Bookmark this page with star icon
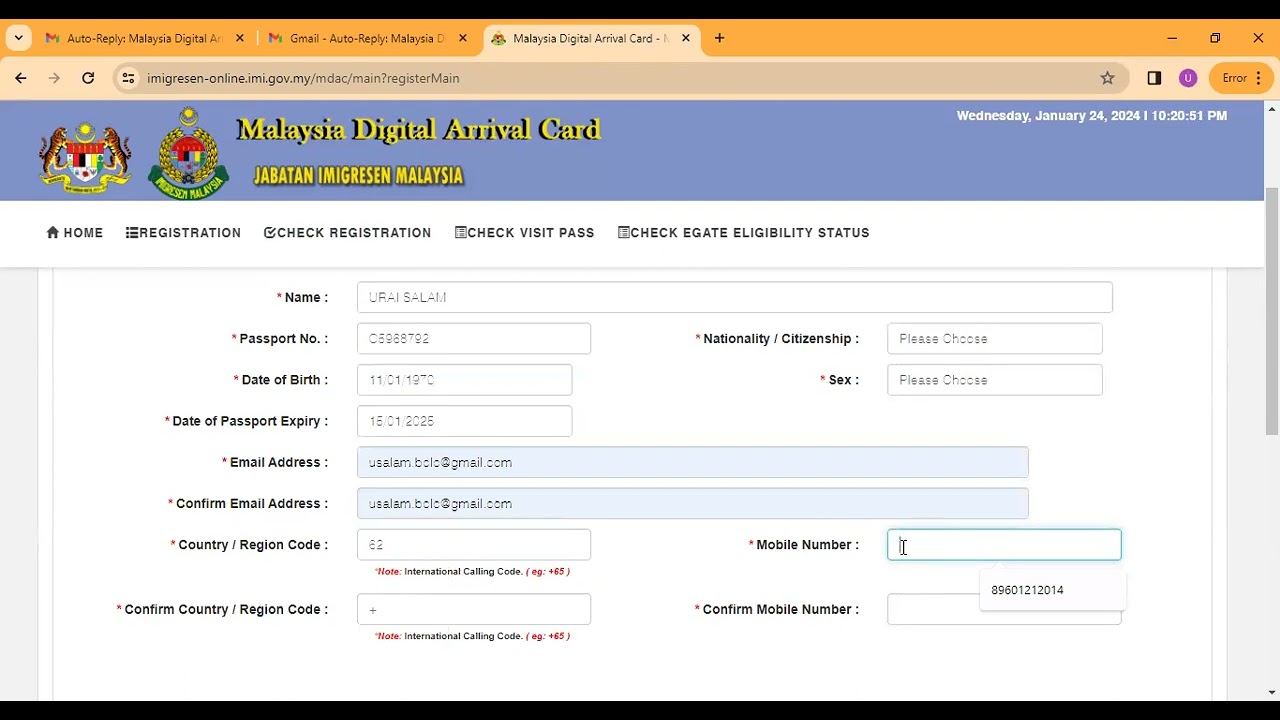Image resolution: width=1280 pixels, height=720 pixels. point(1107,78)
